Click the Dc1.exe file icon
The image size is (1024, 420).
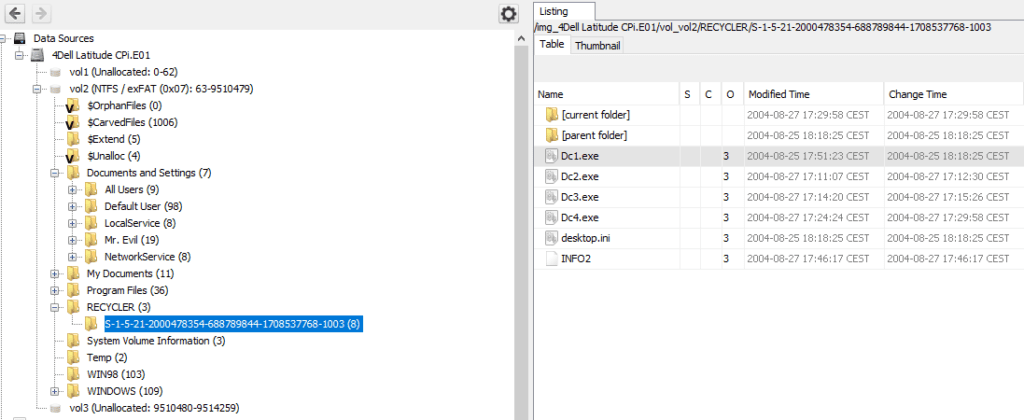pos(552,156)
